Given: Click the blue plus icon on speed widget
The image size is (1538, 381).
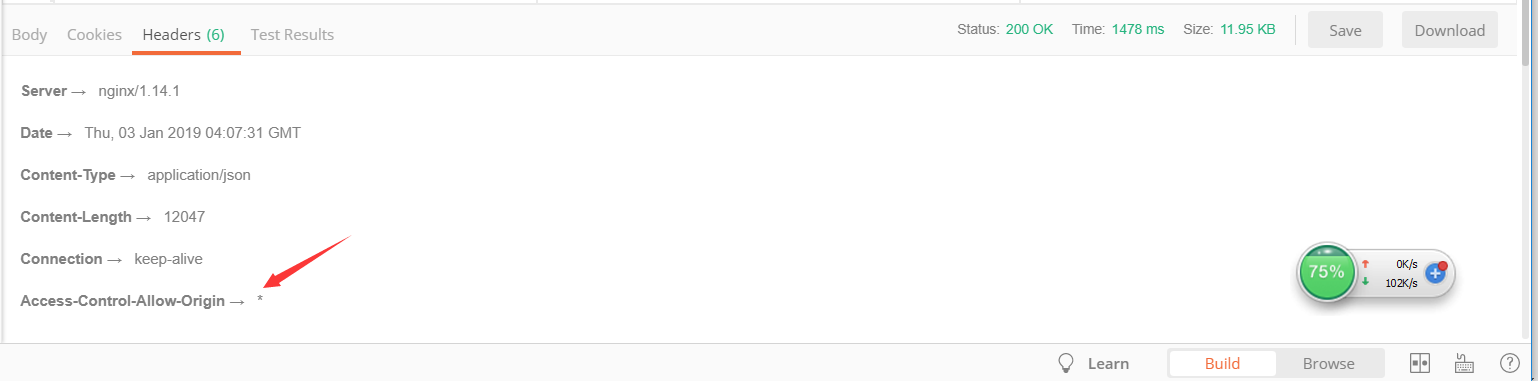Looking at the screenshot, I should tap(1435, 272).
